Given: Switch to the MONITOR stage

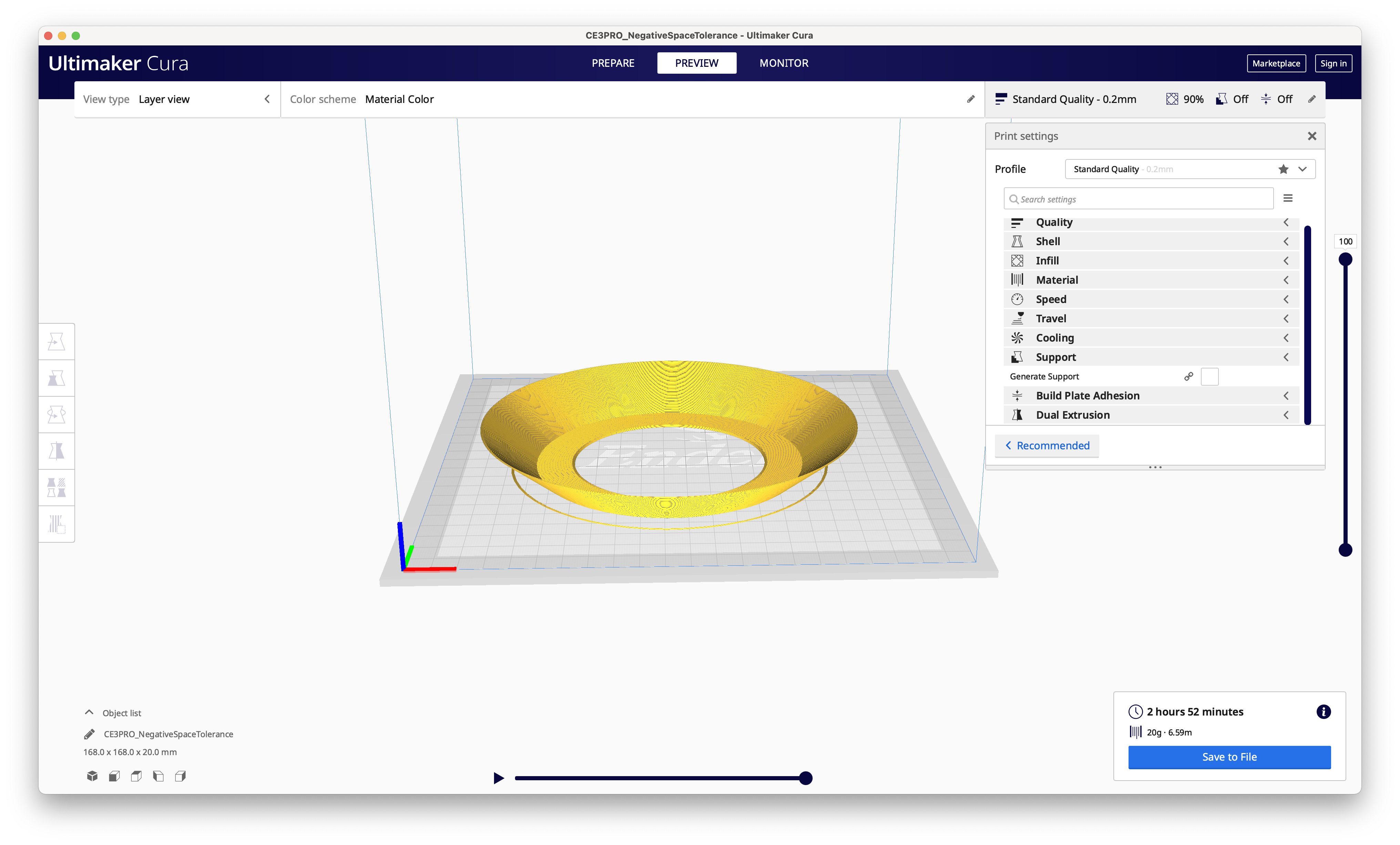Looking at the screenshot, I should 783,63.
